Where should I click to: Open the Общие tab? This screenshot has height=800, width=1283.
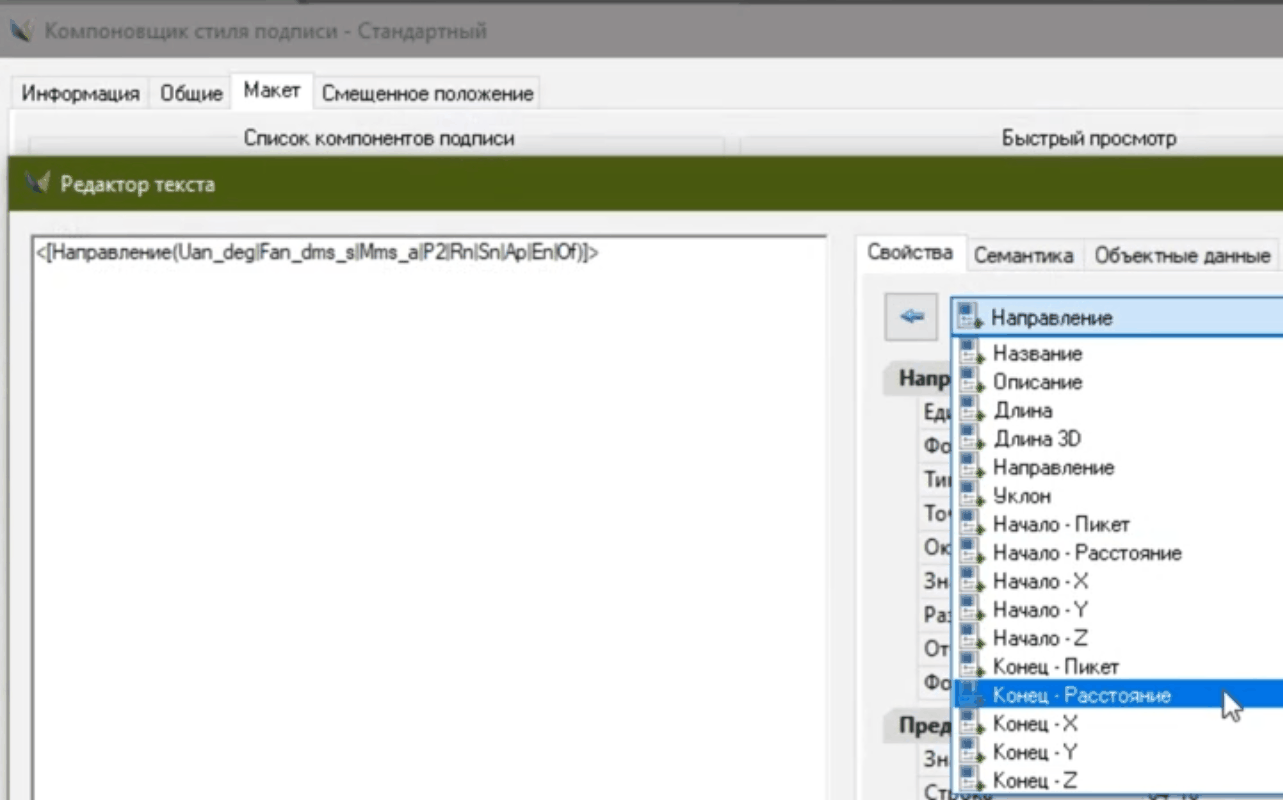[191, 94]
